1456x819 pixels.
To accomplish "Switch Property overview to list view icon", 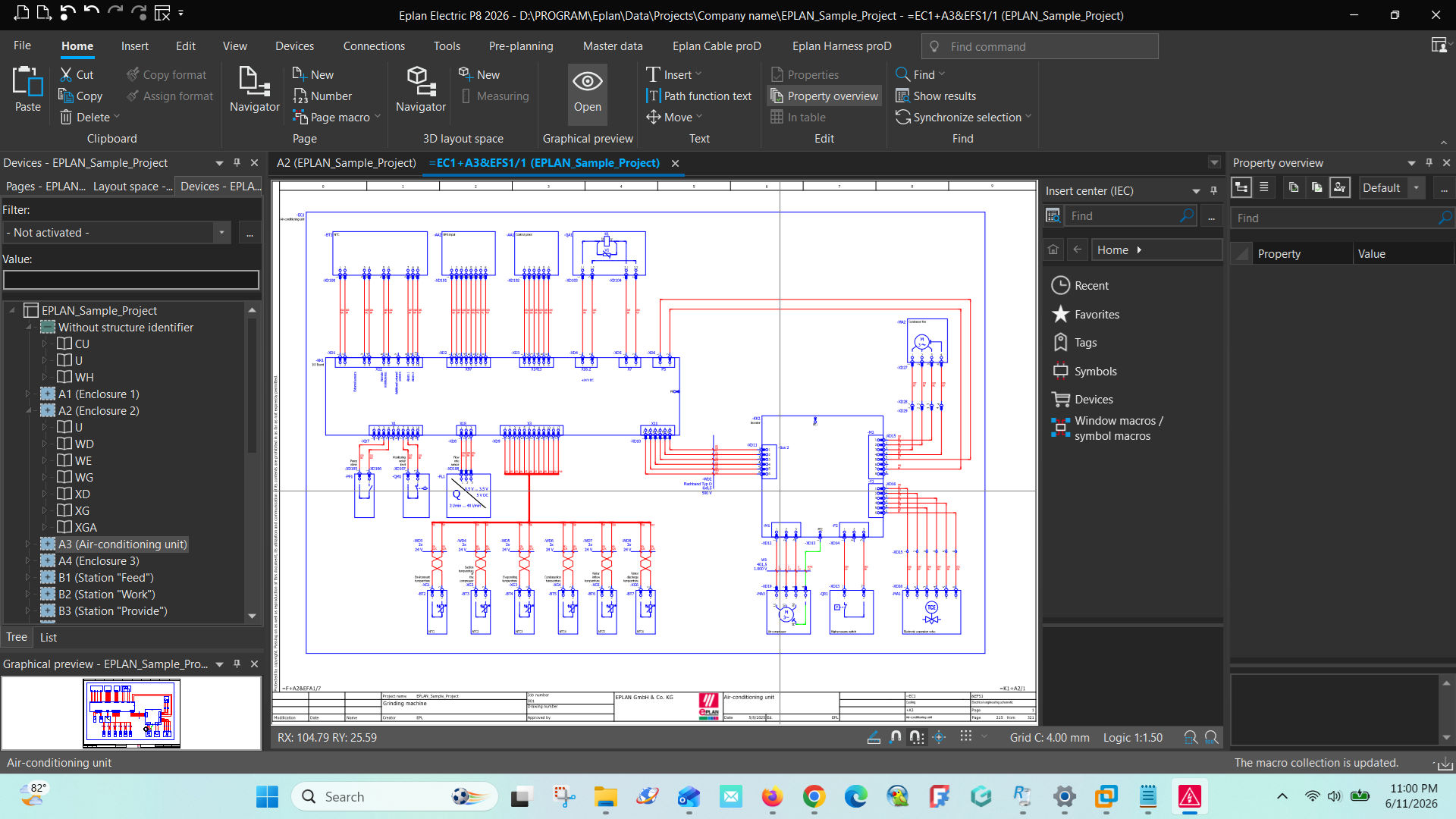I will click(1263, 187).
